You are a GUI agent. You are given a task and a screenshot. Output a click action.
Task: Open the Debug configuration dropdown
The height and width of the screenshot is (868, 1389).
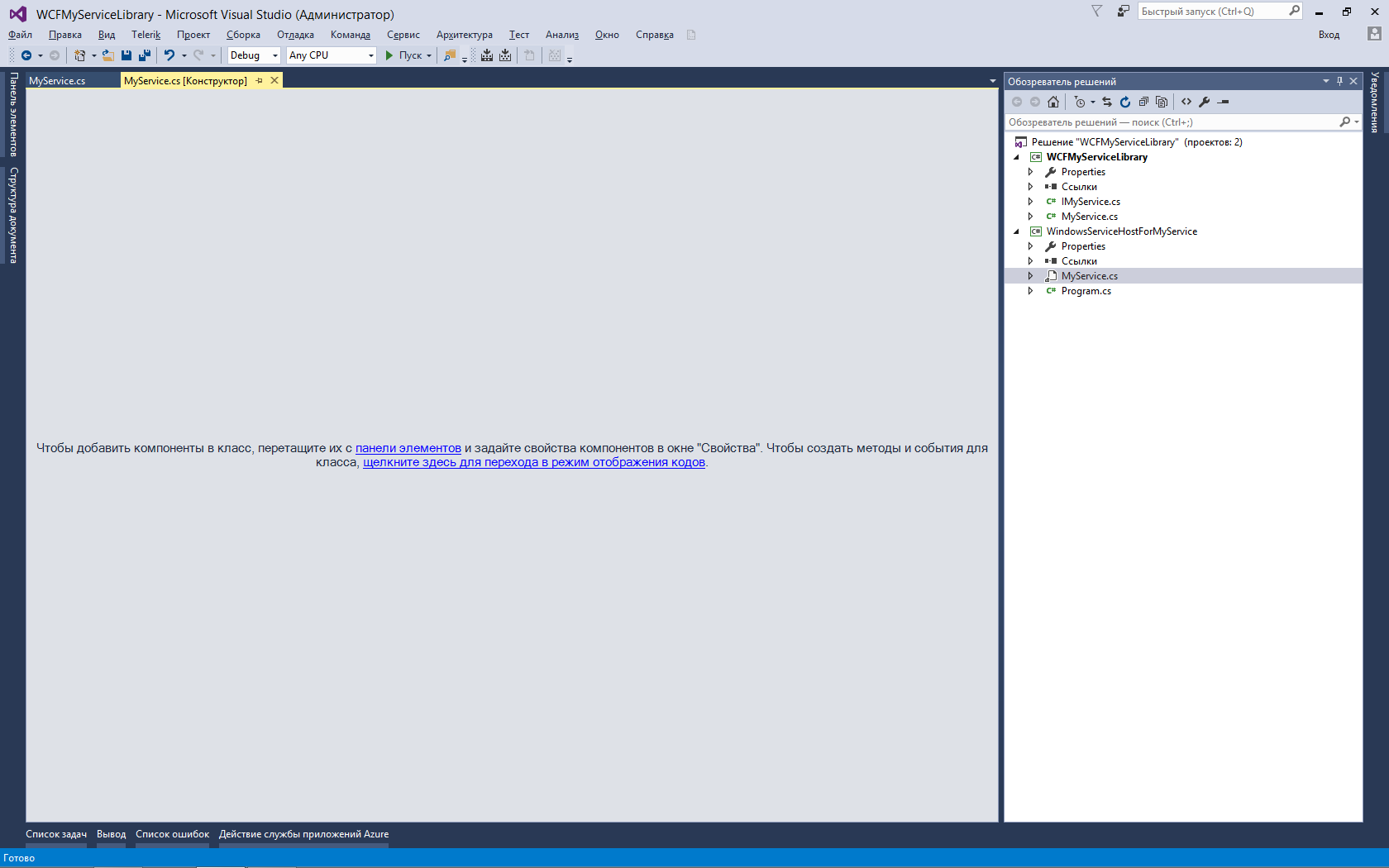tap(254, 55)
